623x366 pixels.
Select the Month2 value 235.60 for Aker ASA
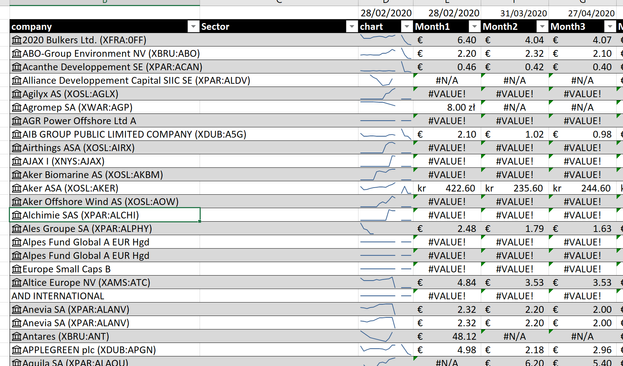[x=515, y=188]
